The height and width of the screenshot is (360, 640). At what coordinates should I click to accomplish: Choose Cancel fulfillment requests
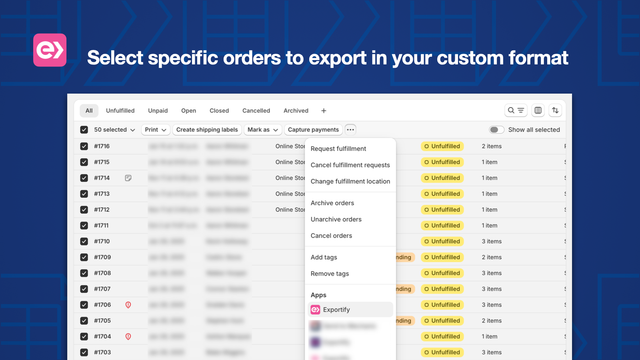point(350,165)
